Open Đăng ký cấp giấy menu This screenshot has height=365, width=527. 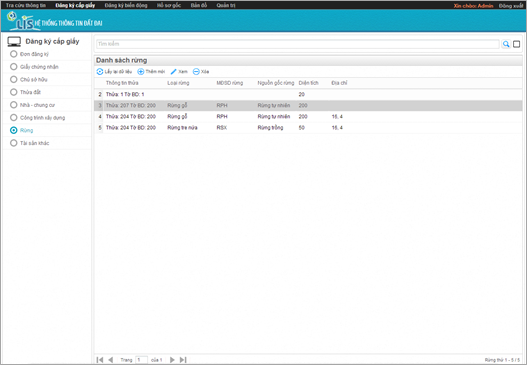(75, 5)
